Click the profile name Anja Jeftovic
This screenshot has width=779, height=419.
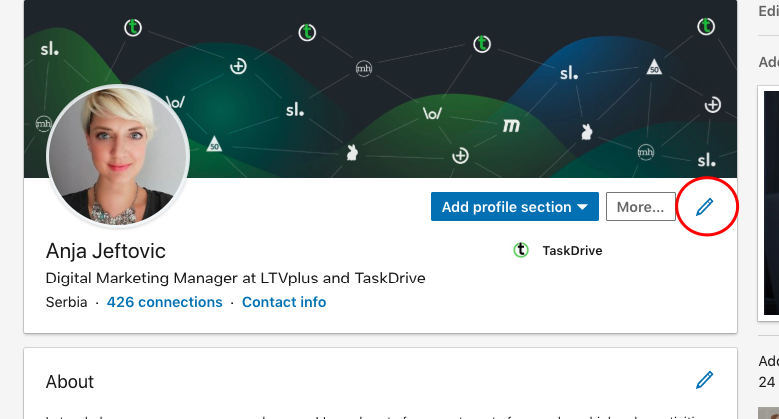[105, 251]
